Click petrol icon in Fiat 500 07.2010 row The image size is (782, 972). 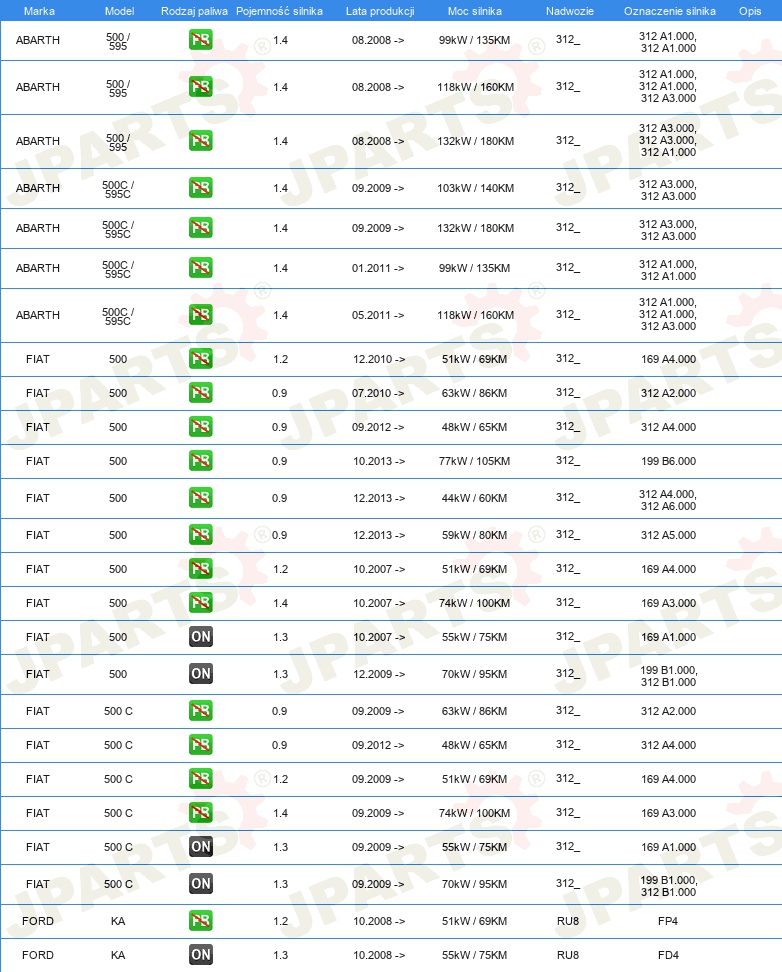200,393
